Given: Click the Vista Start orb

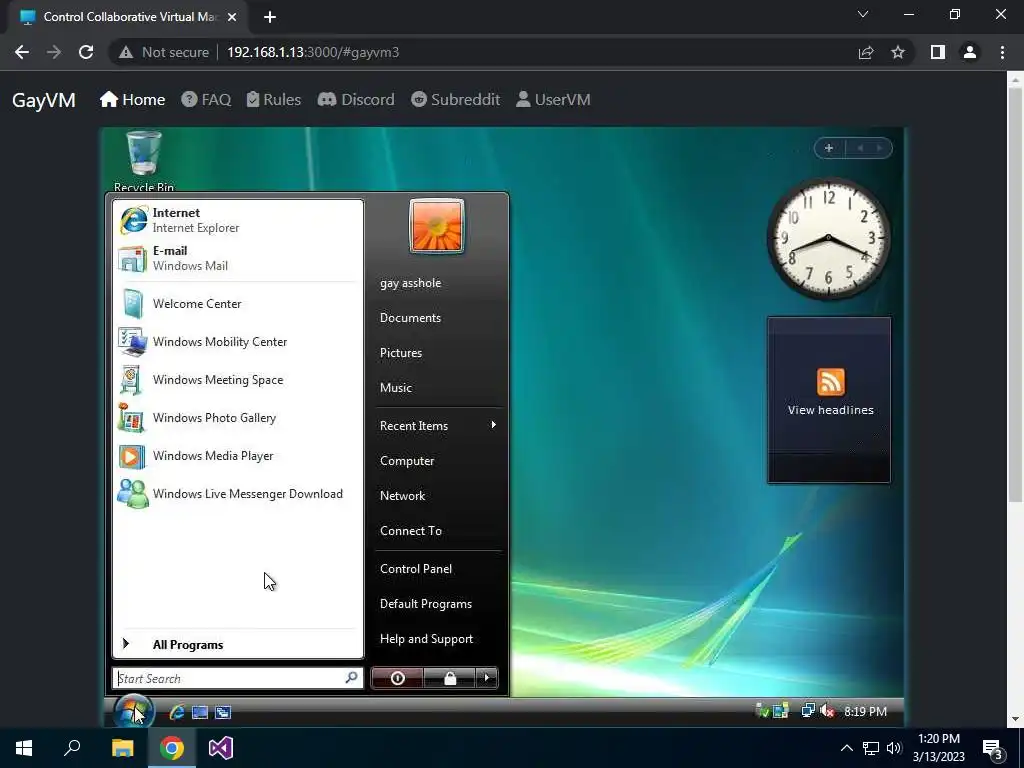Looking at the screenshot, I should pyautogui.click(x=134, y=711).
